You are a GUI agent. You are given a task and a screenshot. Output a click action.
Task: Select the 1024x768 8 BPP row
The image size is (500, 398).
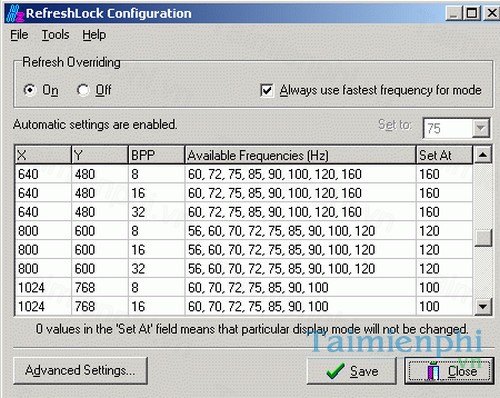(244, 288)
